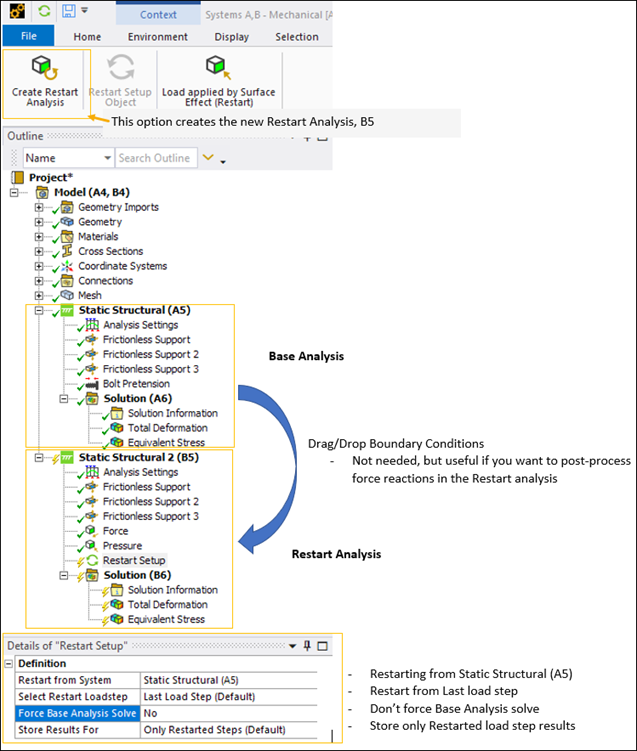Click the Select Restart Loadstep value field
The width and height of the screenshot is (637, 751).
coord(229,696)
